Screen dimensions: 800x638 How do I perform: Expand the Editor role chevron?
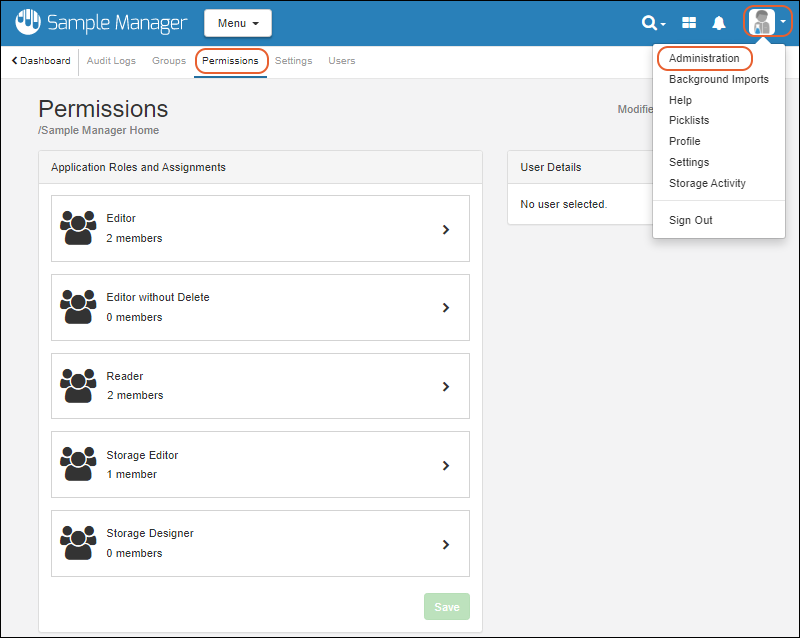(x=446, y=229)
